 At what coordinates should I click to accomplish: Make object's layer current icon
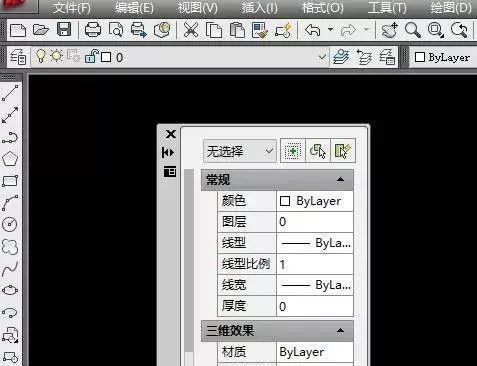pos(341,57)
